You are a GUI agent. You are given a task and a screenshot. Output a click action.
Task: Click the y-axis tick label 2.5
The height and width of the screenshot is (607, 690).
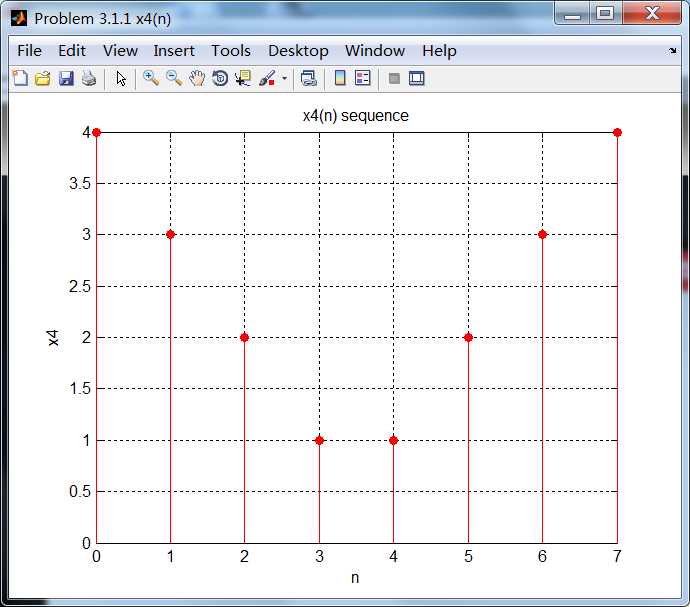click(80, 287)
